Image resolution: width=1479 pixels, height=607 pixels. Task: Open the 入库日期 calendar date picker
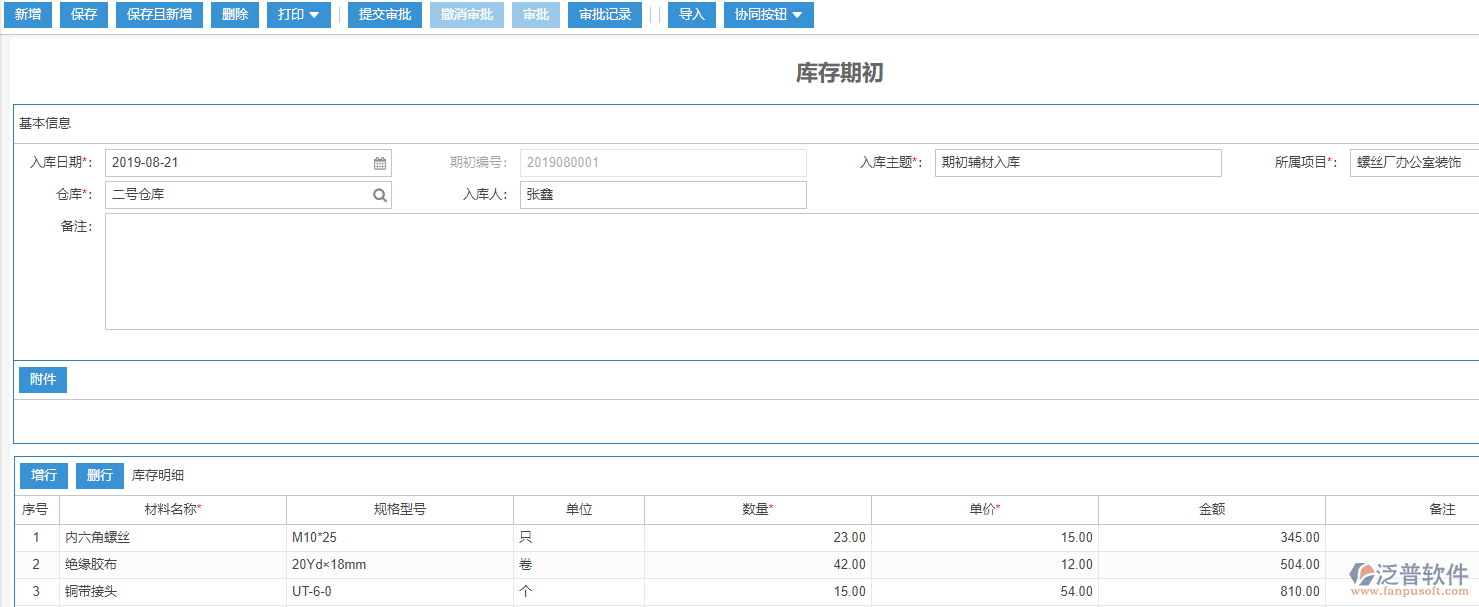click(379, 162)
